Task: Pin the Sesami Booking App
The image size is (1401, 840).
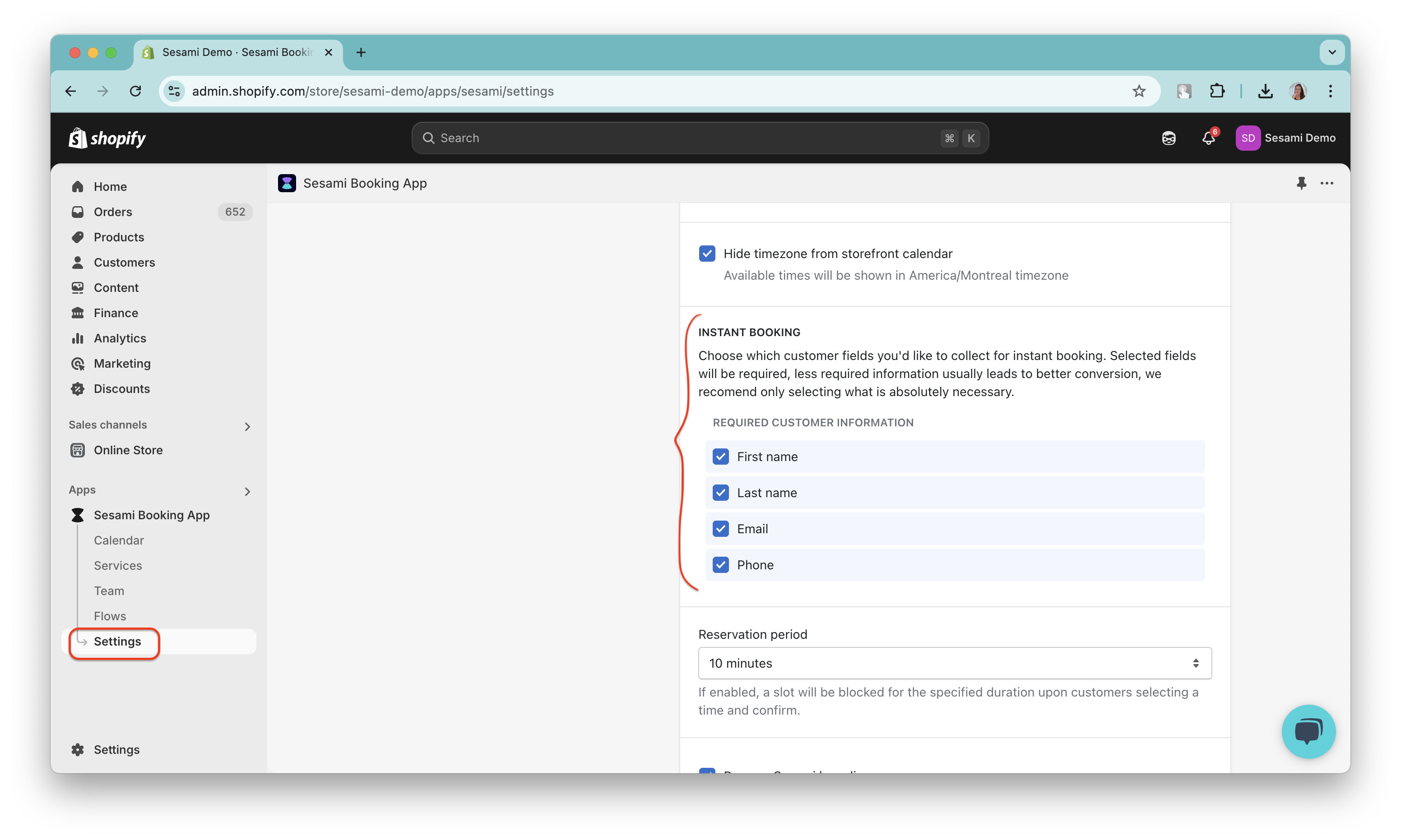Action: click(x=1301, y=184)
